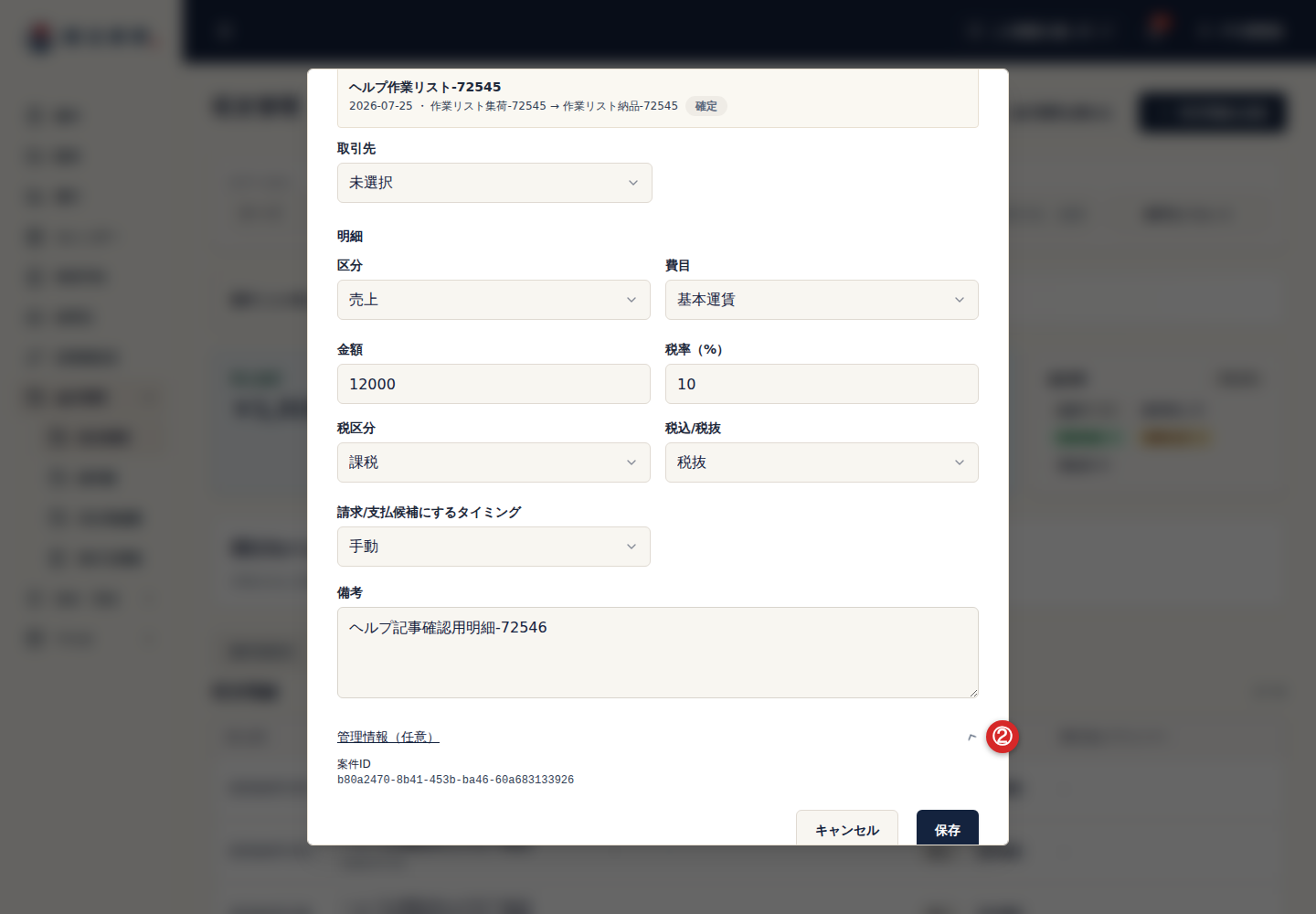
Task: Open the 費目 dropdown set to 基本運賃
Action: [x=822, y=300]
